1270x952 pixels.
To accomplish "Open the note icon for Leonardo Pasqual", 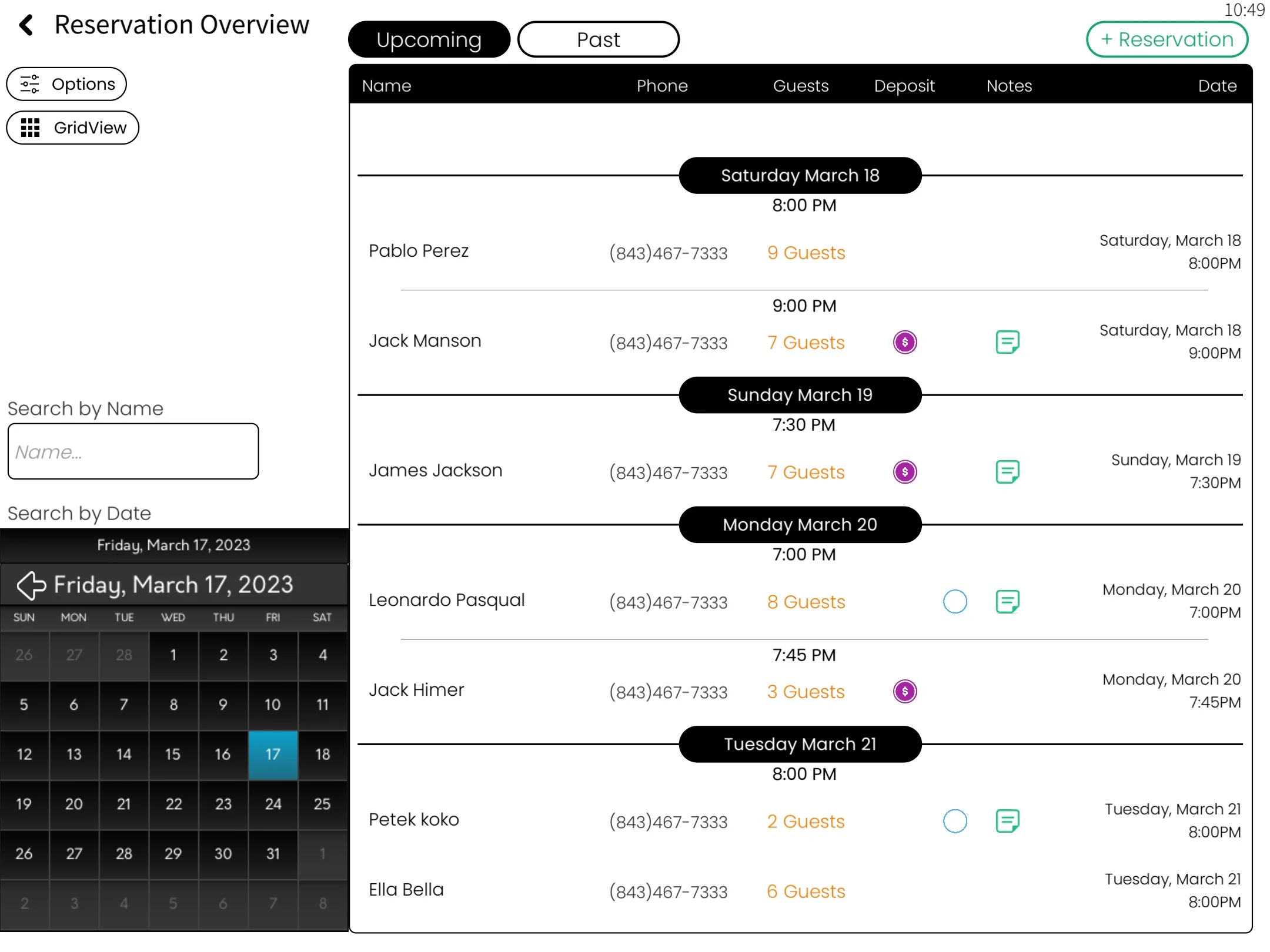I will point(1008,601).
